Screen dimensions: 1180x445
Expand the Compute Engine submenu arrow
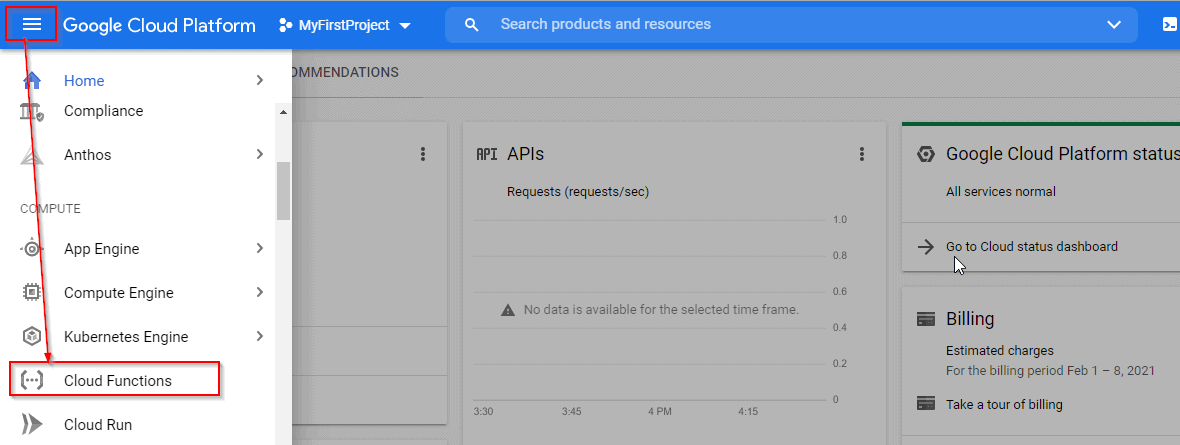[260, 293]
